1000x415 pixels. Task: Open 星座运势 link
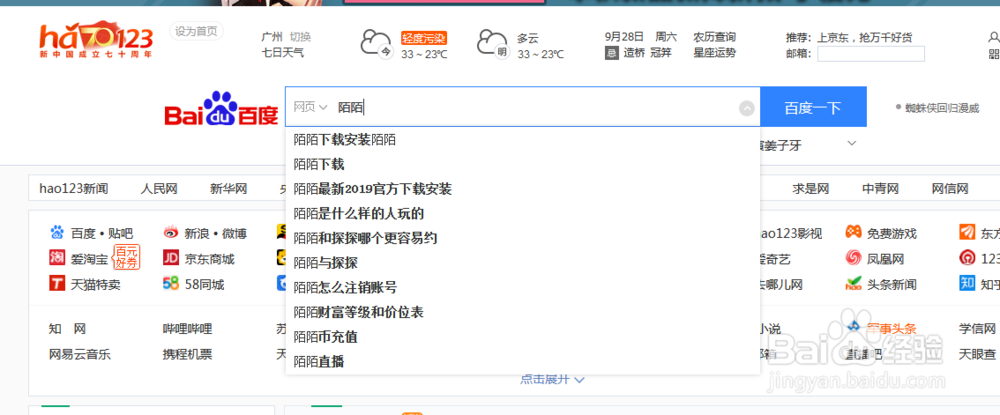[x=715, y=52]
